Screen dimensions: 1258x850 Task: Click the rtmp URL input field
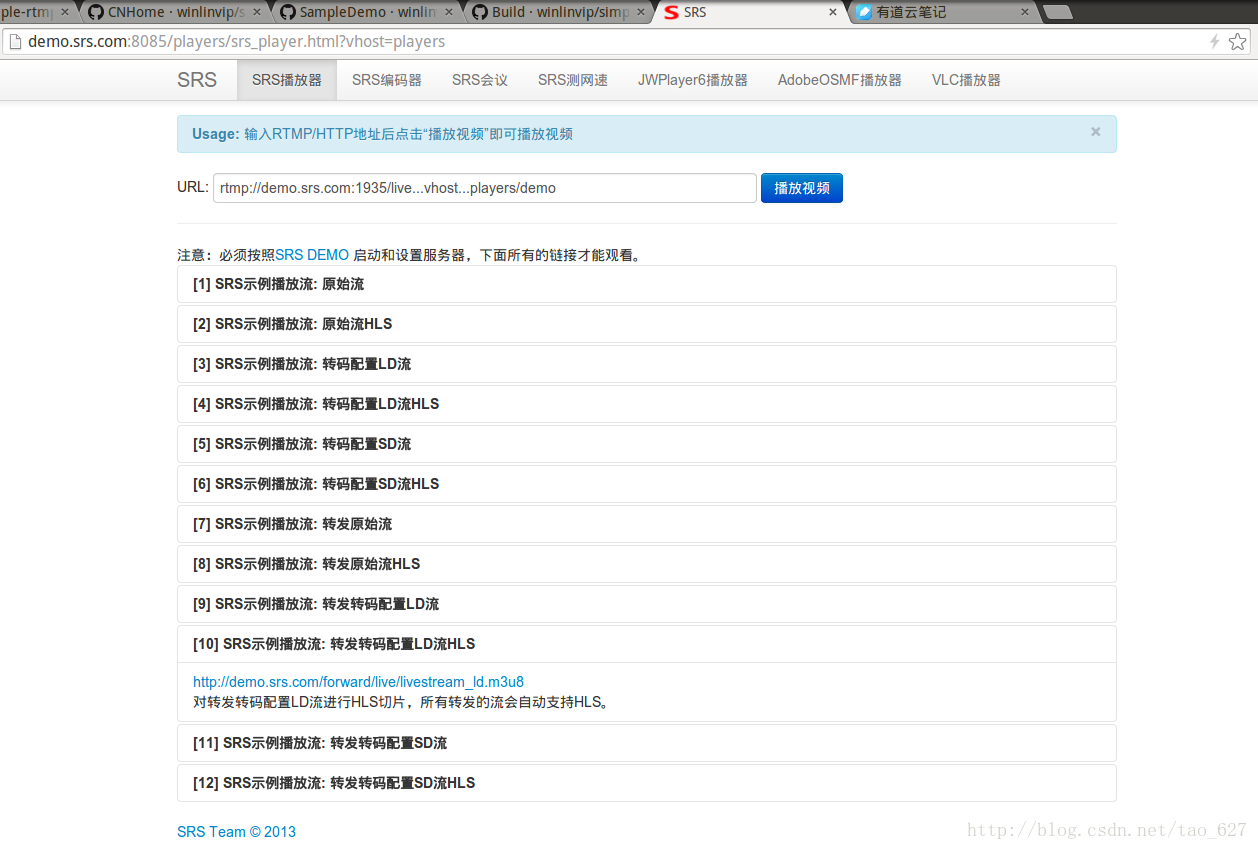click(x=485, y=188)
